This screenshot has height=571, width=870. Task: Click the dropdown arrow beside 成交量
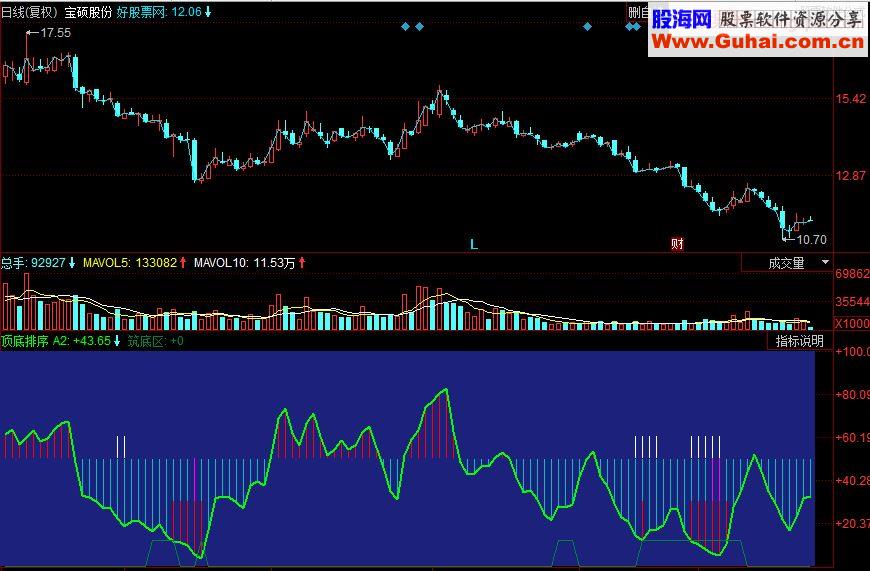825,262
